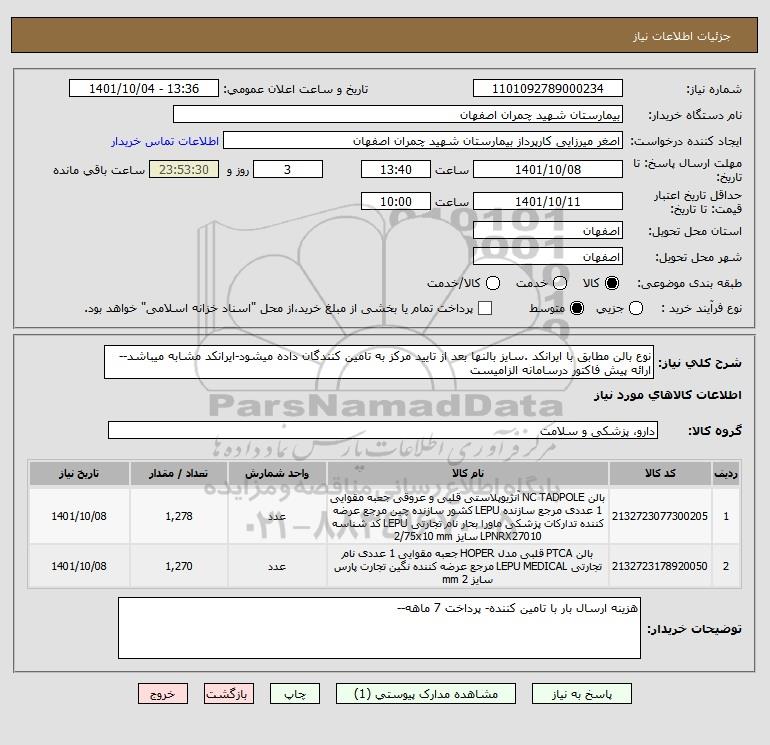Click response deadline date 1401/10/08 field
Viewport: 770px width, 745px height.
click(x=548, y=169)
